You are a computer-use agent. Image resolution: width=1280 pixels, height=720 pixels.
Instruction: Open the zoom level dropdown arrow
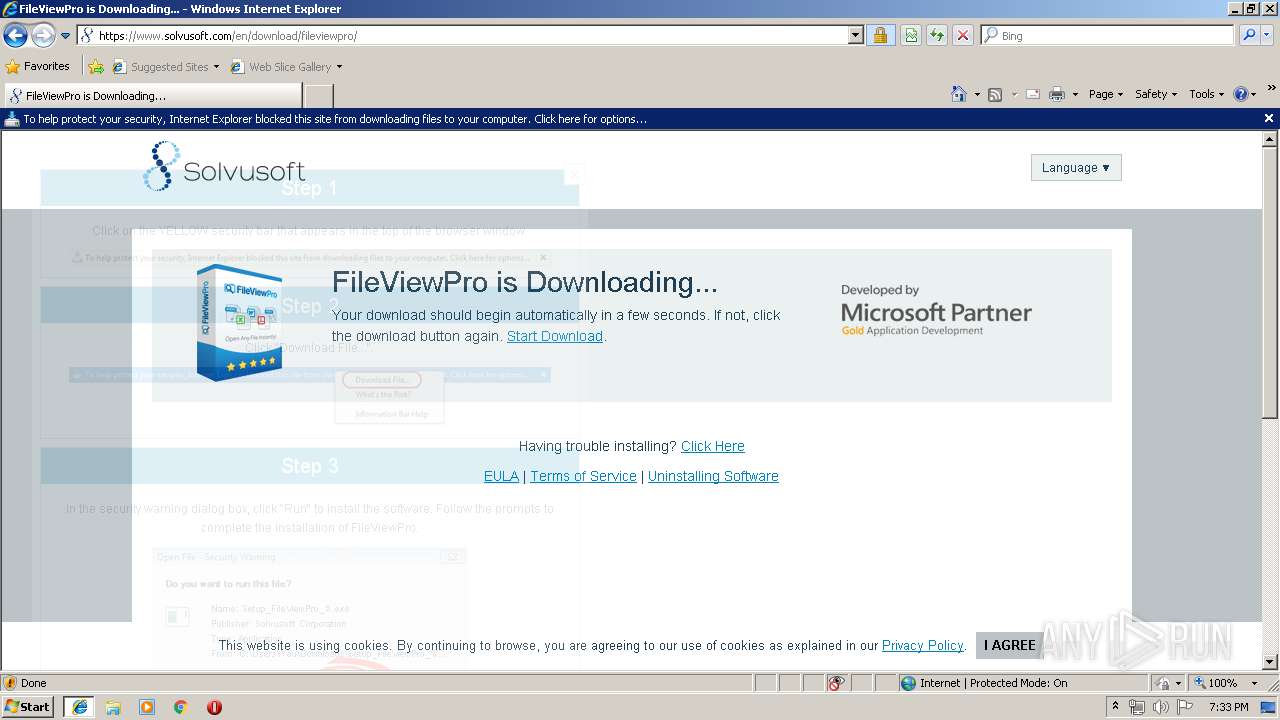click(1254, 683)
